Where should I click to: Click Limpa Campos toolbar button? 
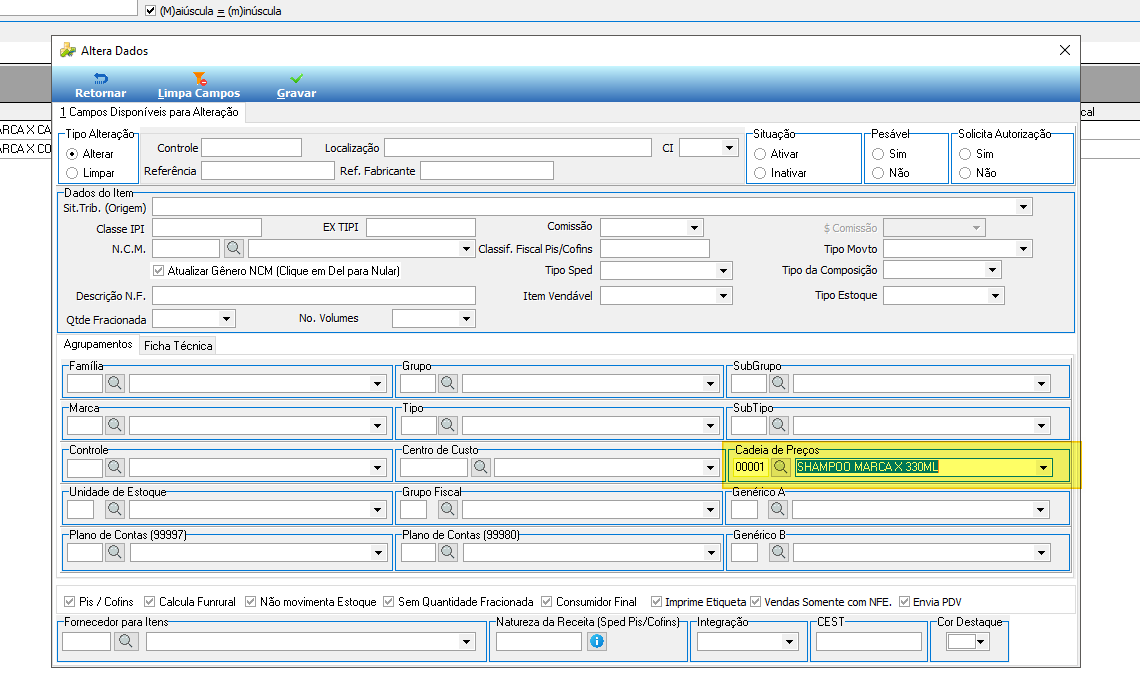tap(198, 86)
